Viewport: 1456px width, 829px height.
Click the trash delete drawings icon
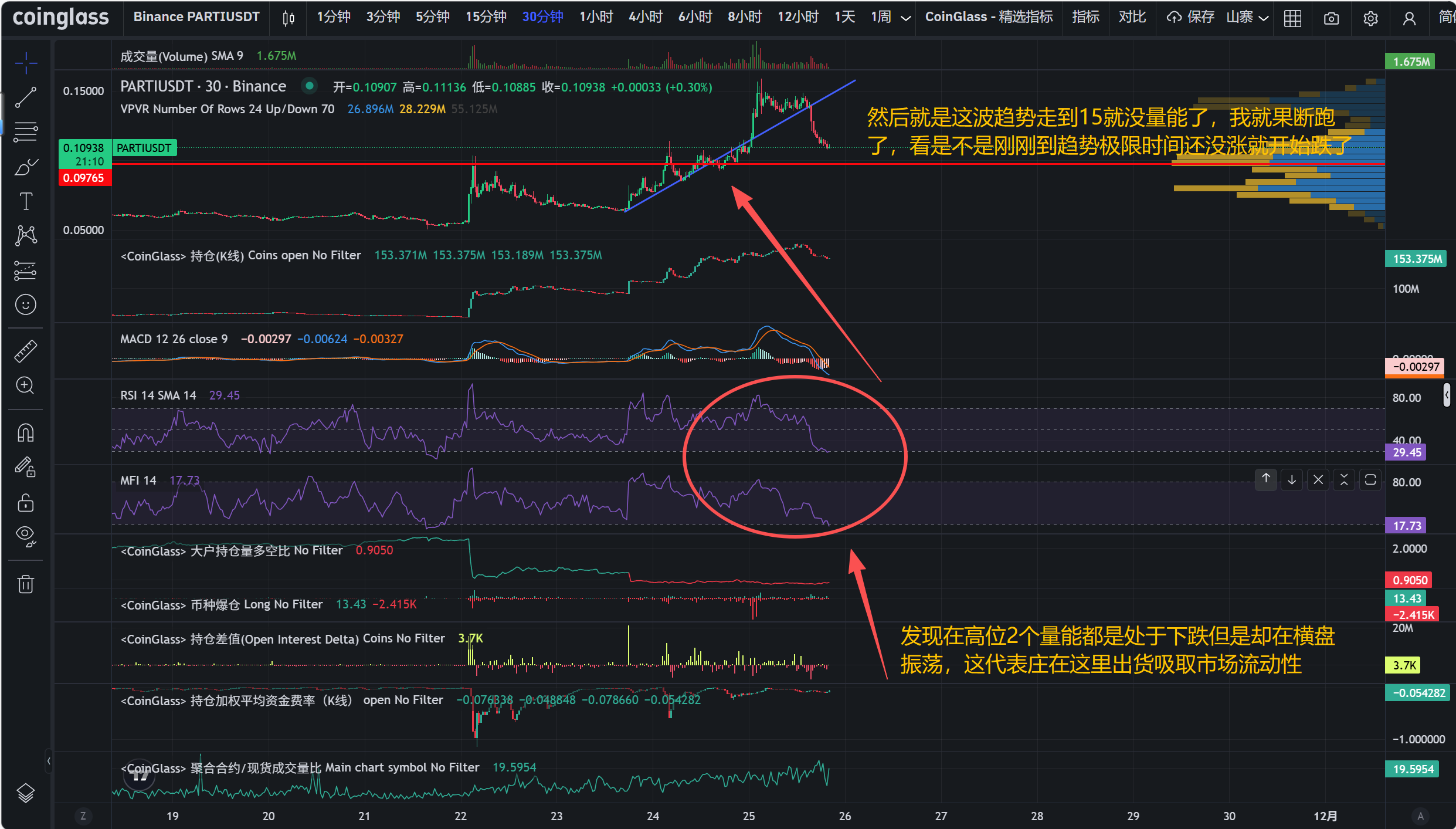[x=26, y=584]
